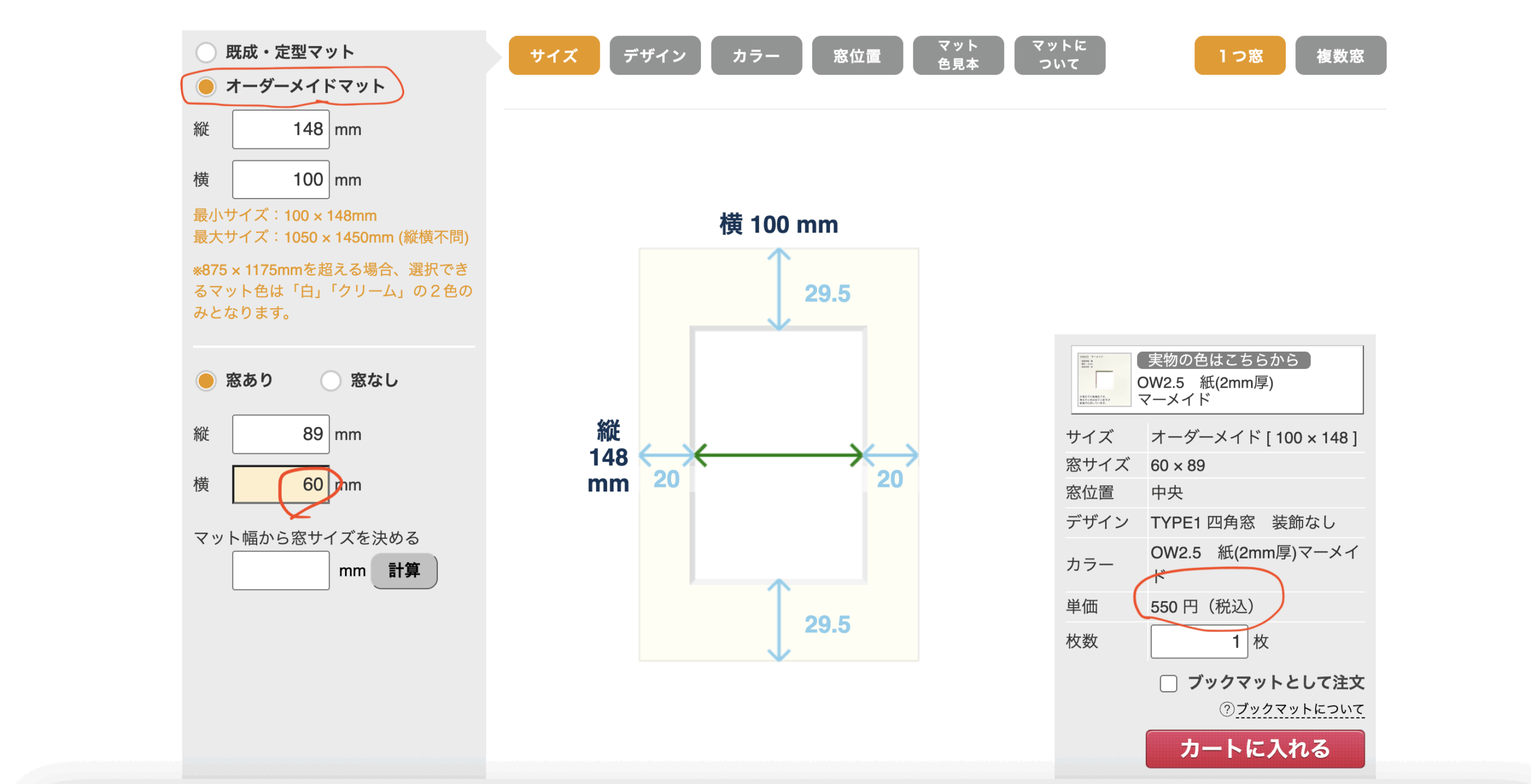1531x784 pixels.
Task: Click the bottom 29.5 margin arrow
Action: 779,620
